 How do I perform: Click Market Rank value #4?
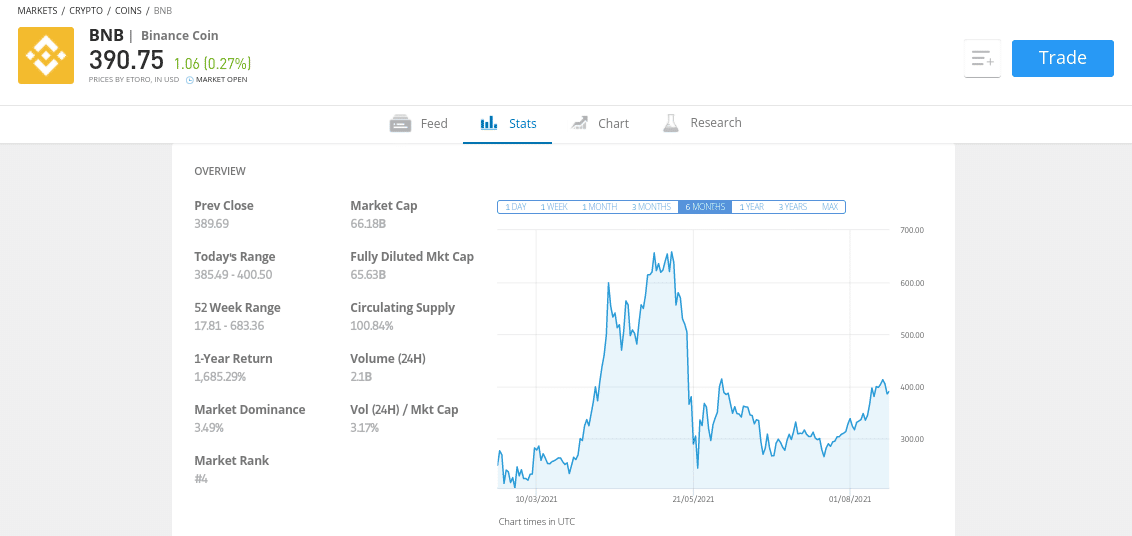[x=201, y=478]
